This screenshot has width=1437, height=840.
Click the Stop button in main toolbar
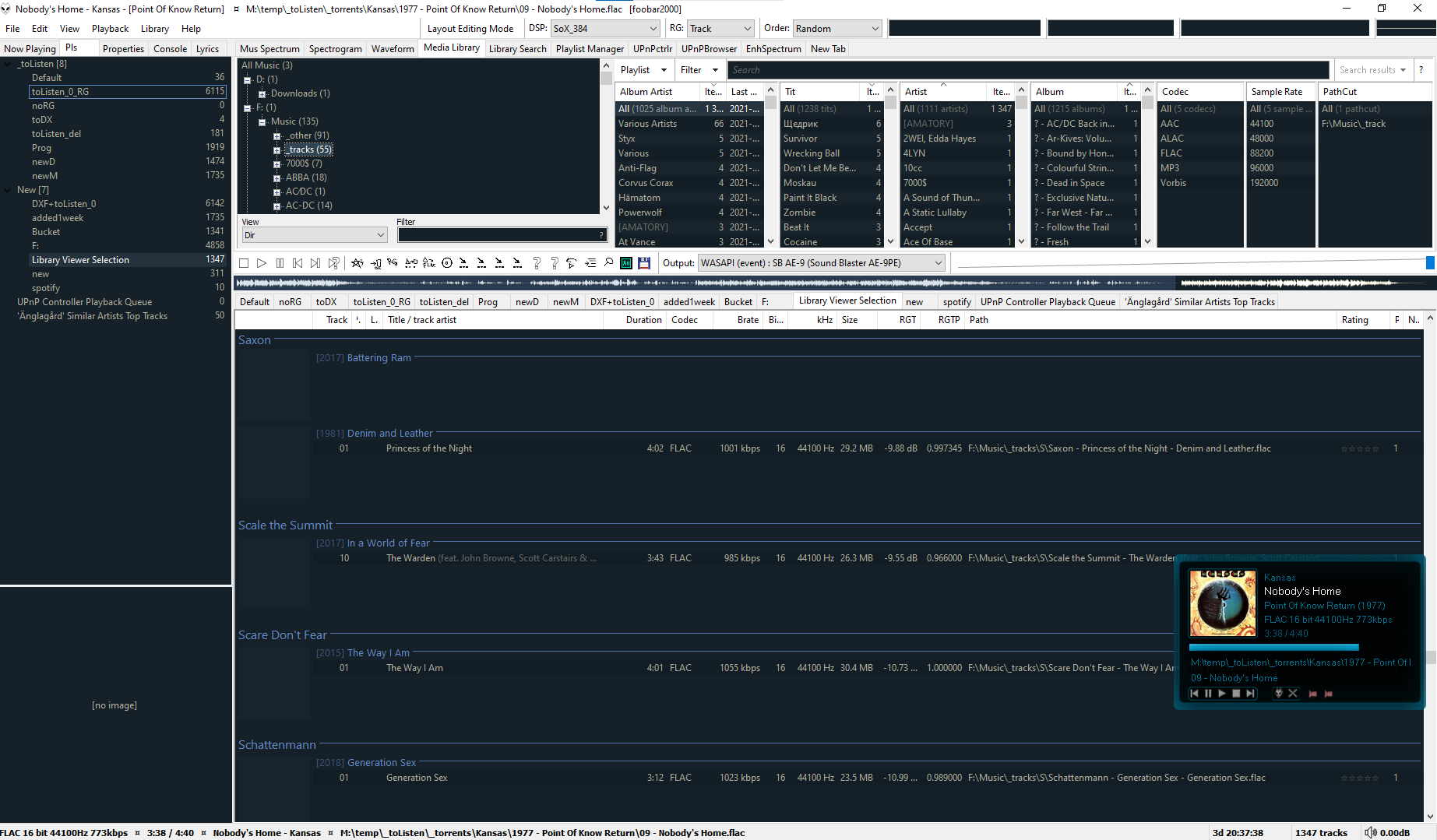click(x=244, y=263)
